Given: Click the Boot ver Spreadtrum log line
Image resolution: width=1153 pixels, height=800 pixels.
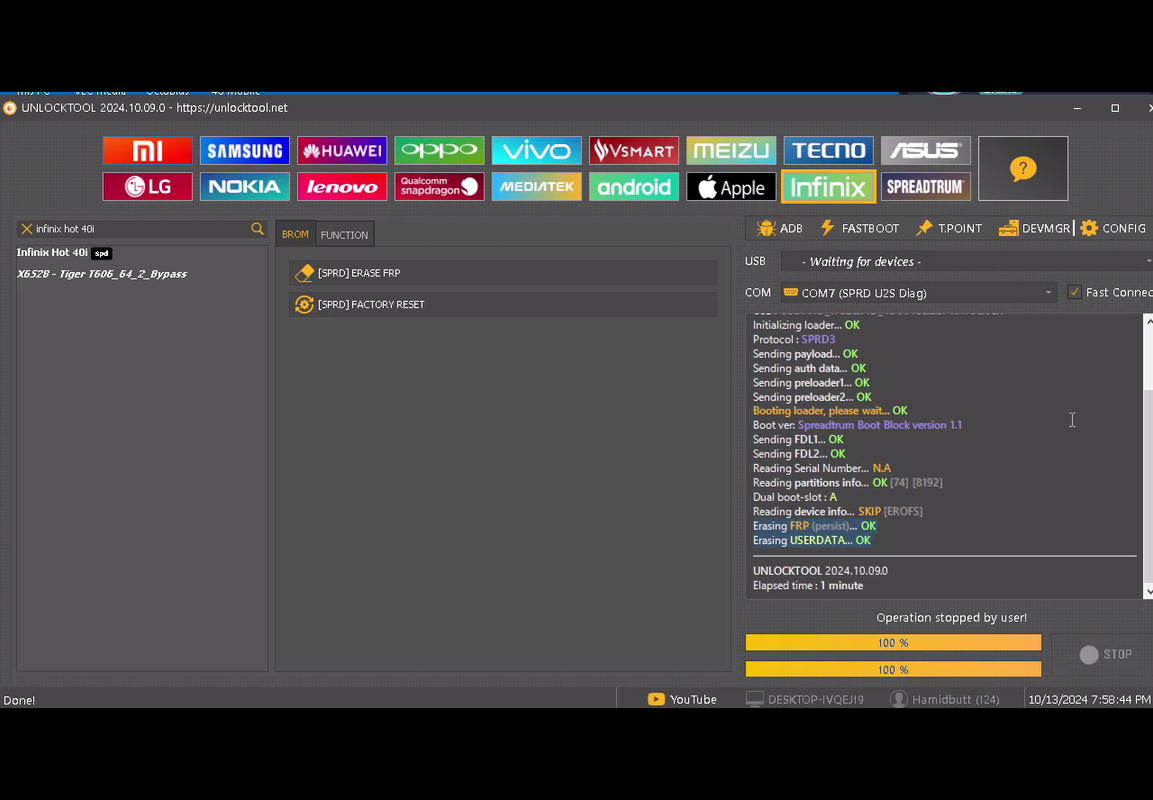Looking at the screenshot, I should [x=857, y=425].
